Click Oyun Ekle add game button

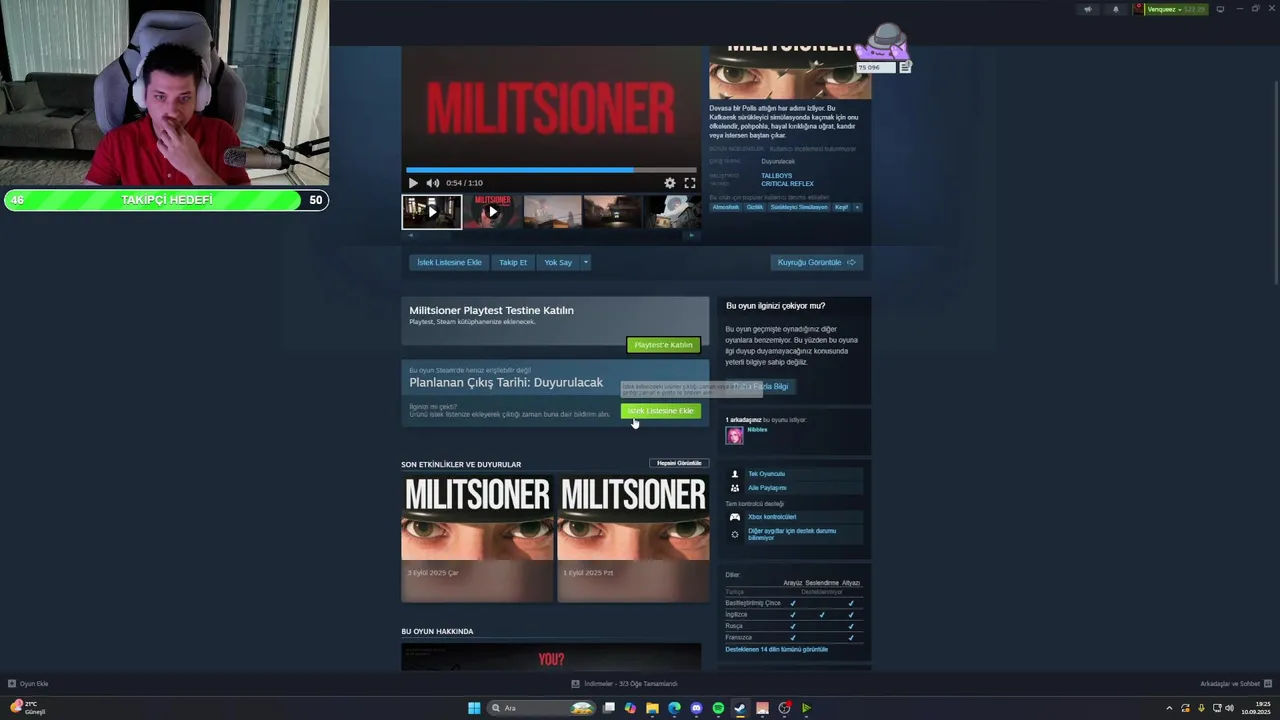click(29, 684)
